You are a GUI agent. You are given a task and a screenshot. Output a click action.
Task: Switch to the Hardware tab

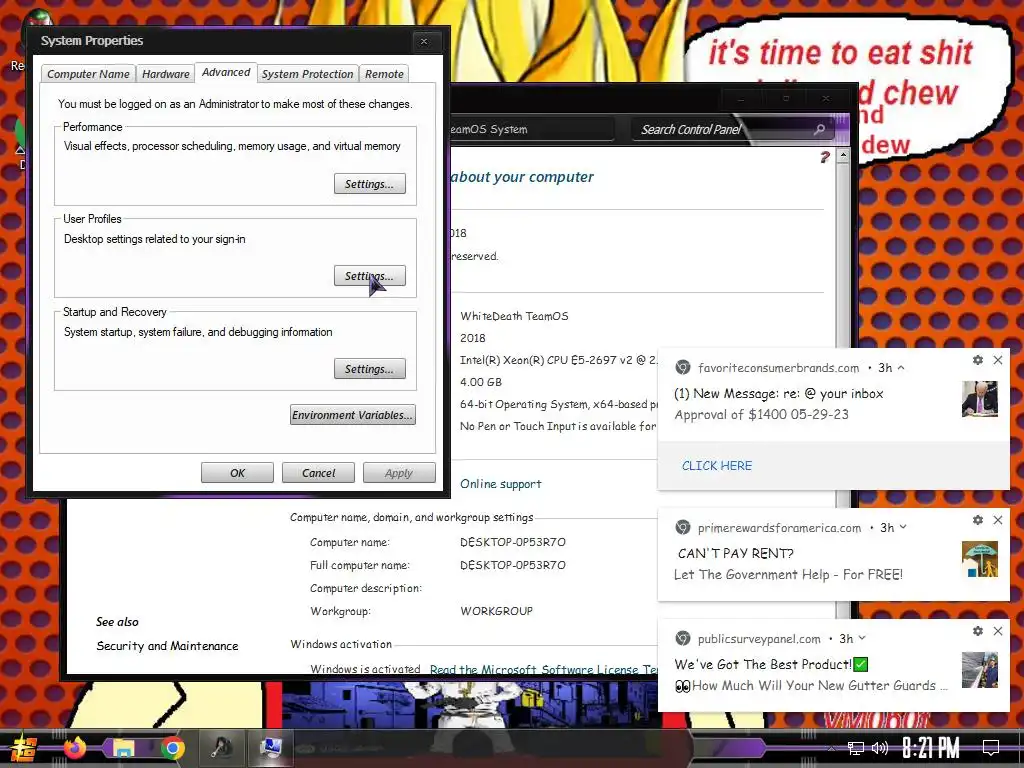point(166,74)
